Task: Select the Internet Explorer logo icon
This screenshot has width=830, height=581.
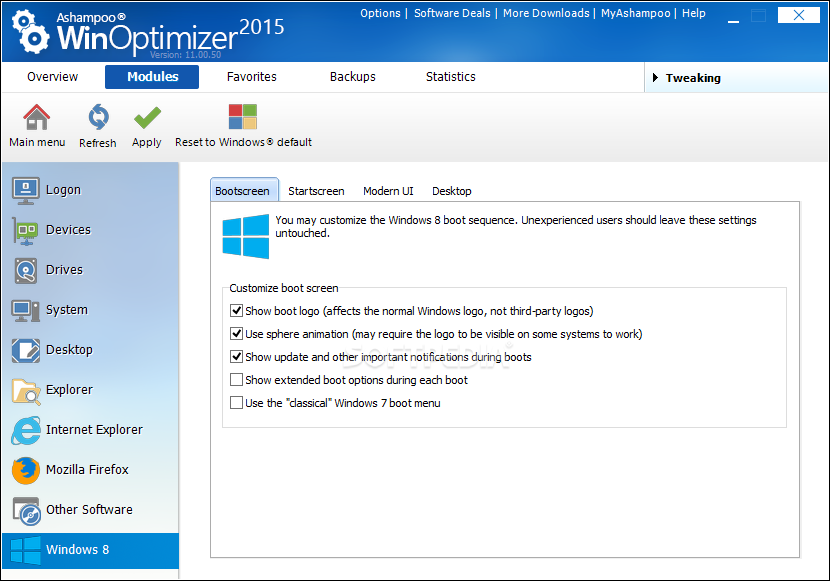Action: [x=26, y=430]
